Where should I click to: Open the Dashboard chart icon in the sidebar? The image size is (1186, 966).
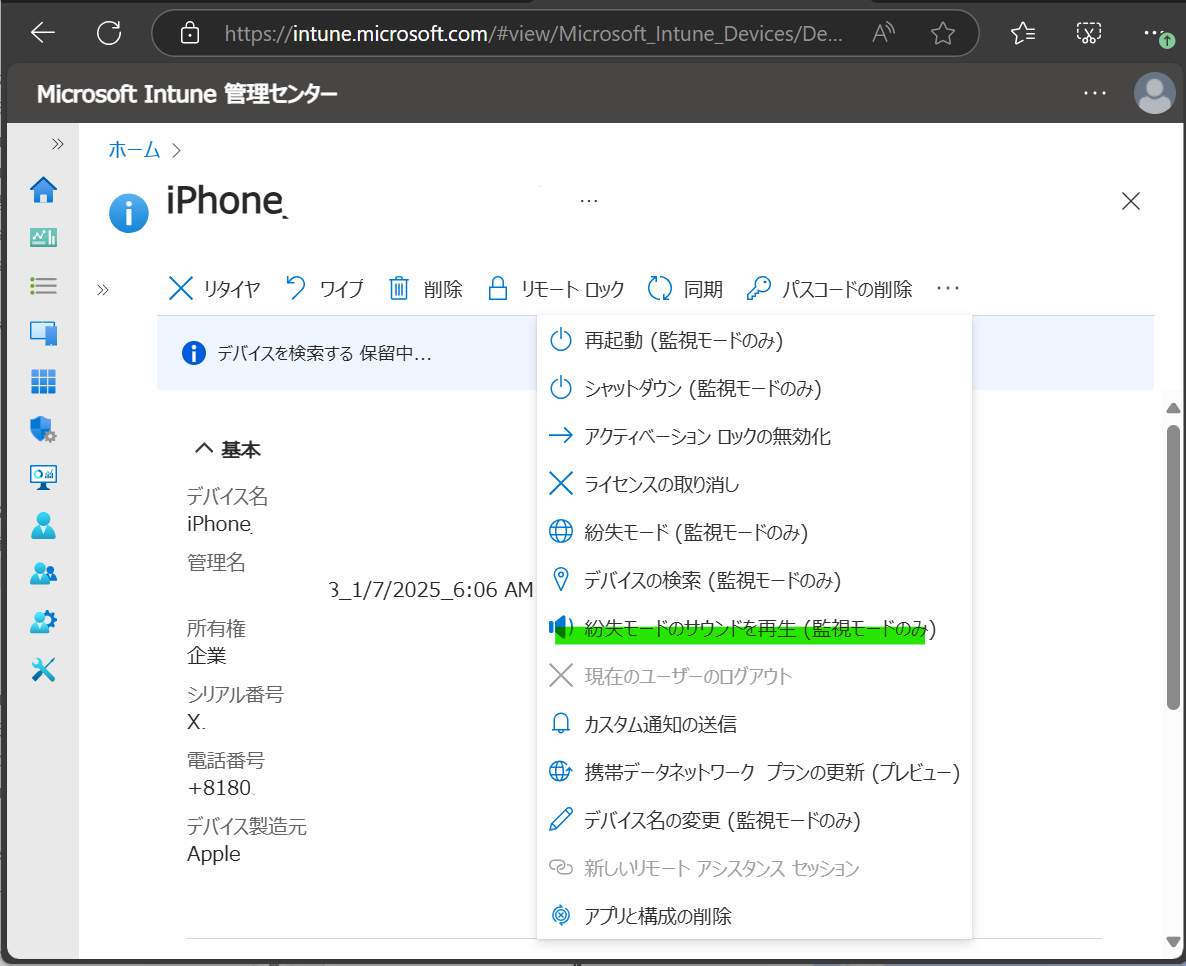[43, 238]
